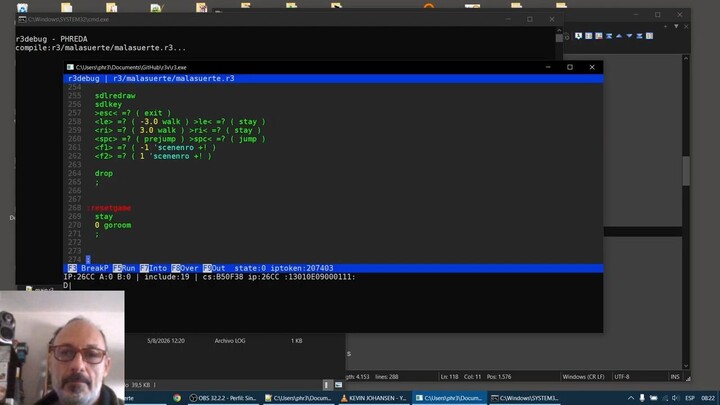Viewport: 720px width, 405px height.
Task: Toggle INS mode in Notepad++ status bar
Action: click(675, 377)
